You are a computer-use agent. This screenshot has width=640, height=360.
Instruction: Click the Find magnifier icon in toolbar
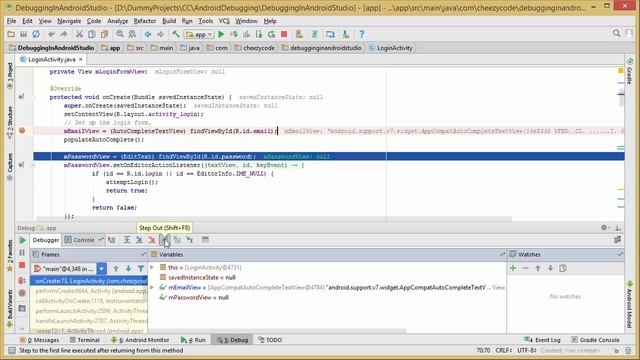(120, 34)
